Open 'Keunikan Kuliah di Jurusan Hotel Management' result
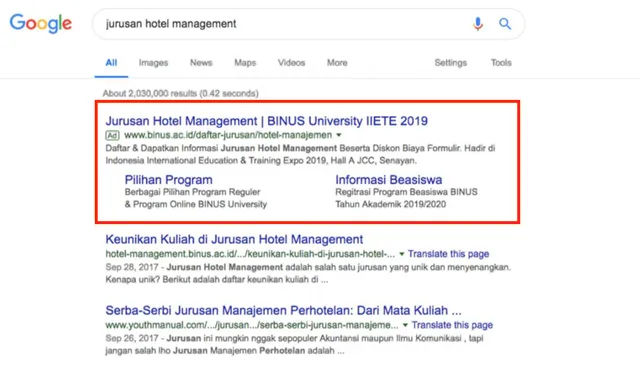 click(x=234, y=239)
